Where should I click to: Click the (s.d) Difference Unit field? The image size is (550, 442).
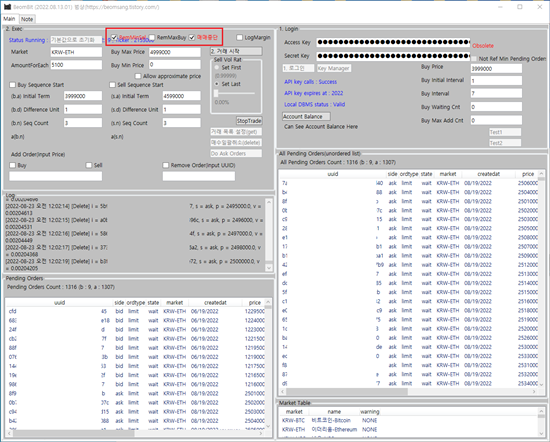pos(182,109)
